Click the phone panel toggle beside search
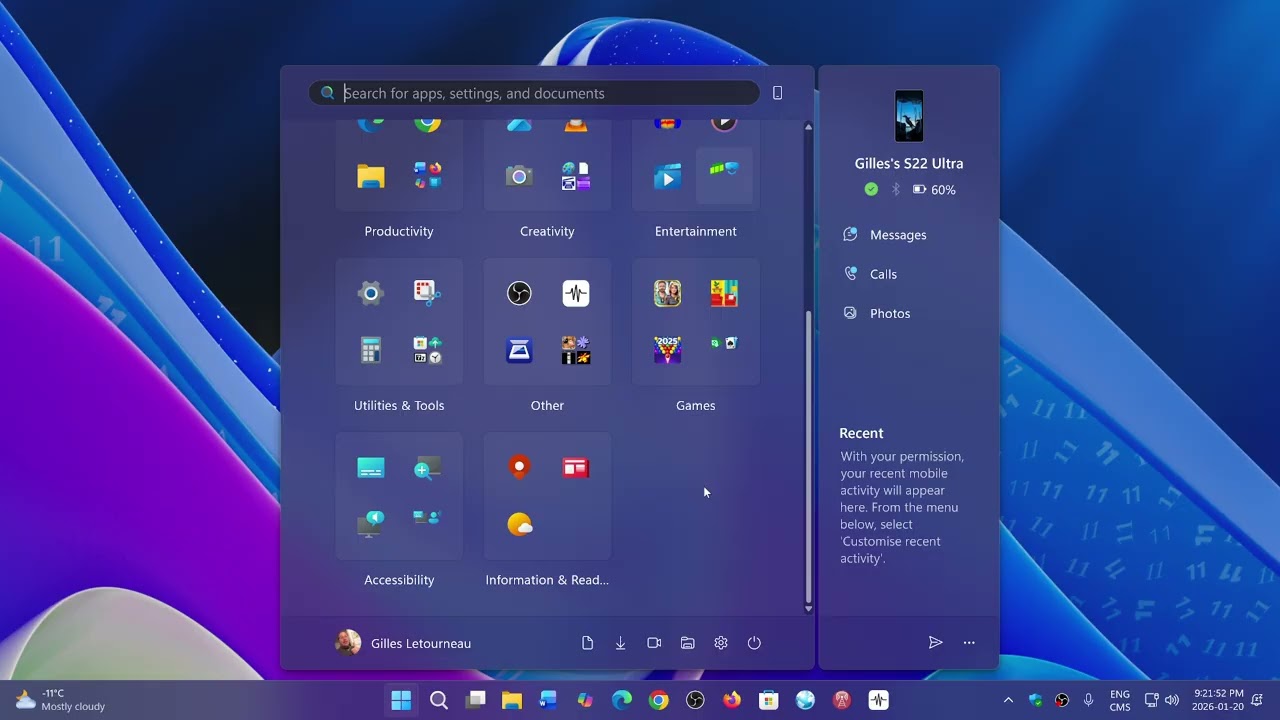This screenshot has height=720, width=1280. (777, 93)
